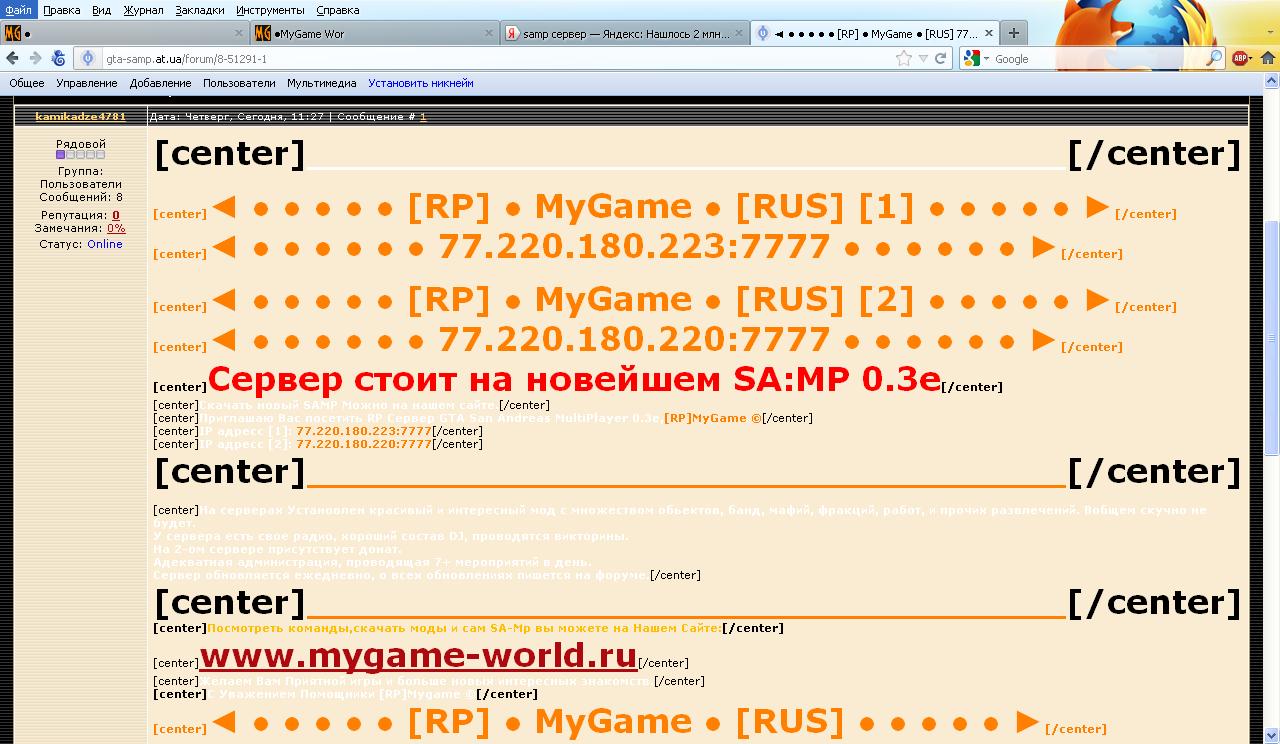
Task: Click the blue swirl icon beside the forward arrow
Action: coord(58,59)
